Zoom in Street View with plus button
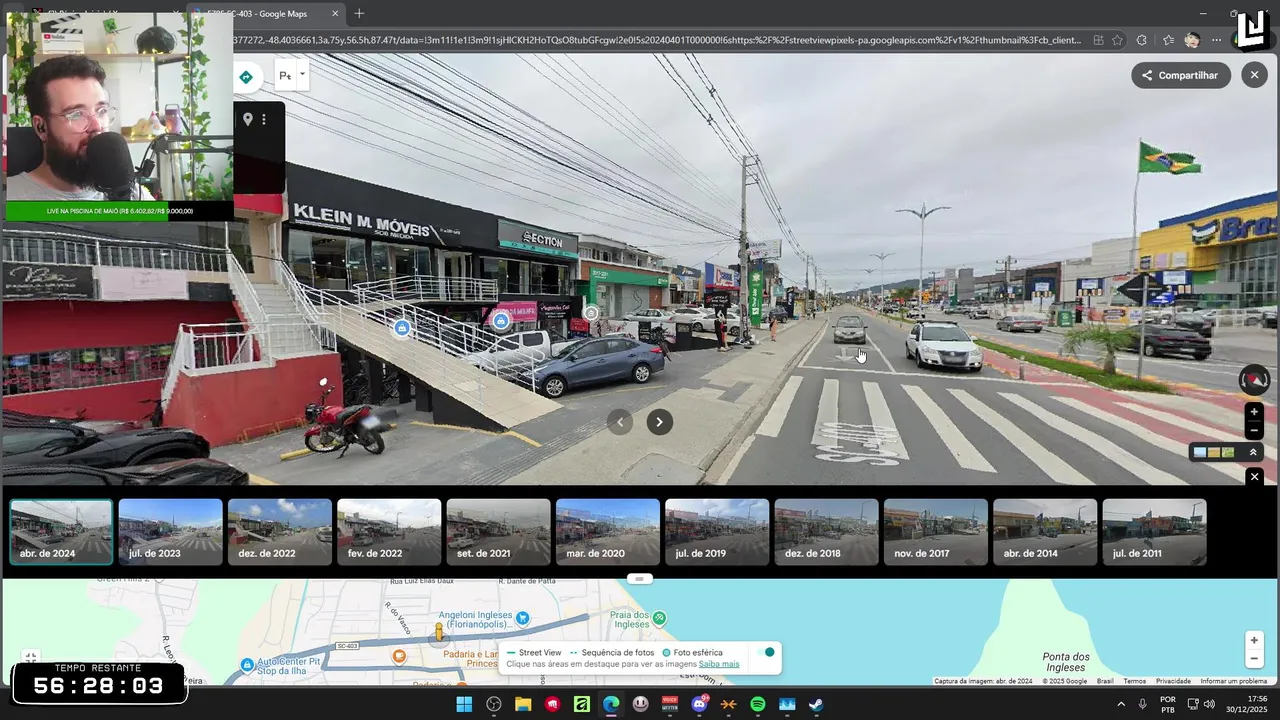 (x=1254, y=412)
